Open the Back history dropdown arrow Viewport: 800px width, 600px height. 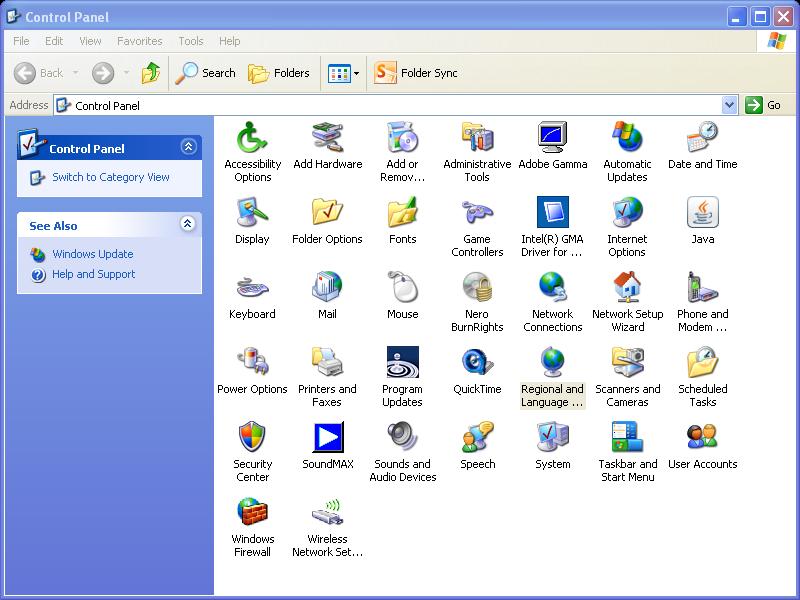(x=76, y=73)
